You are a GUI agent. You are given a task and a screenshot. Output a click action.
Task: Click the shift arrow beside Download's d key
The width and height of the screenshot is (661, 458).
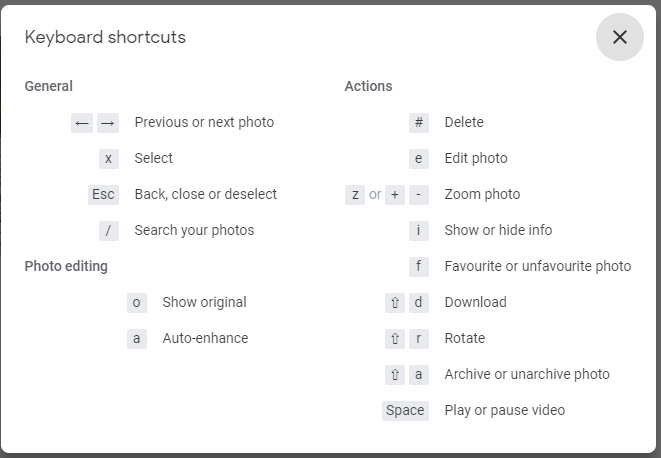(x=395, y=303)
